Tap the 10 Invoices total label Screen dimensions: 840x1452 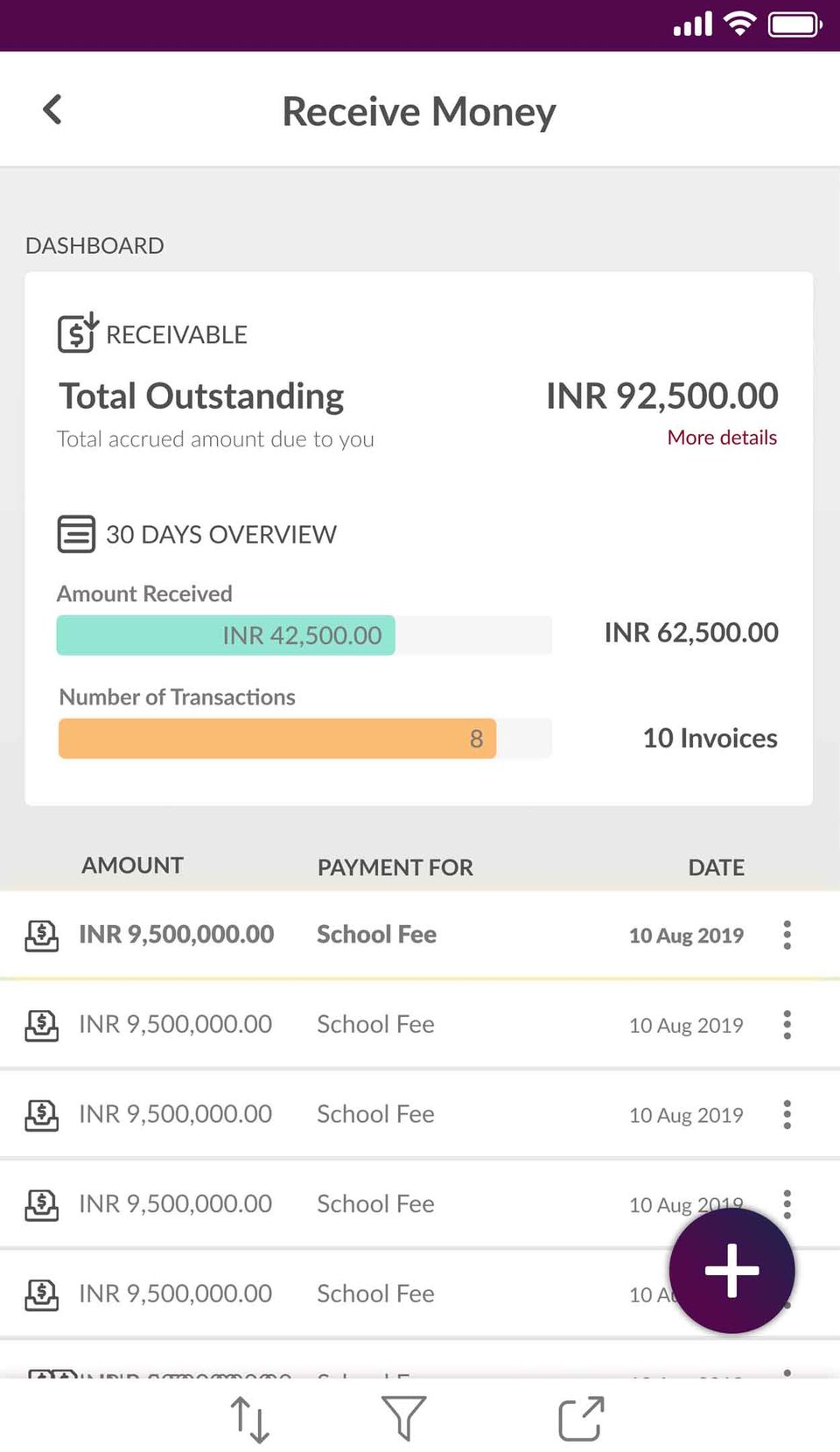(710, 739)
